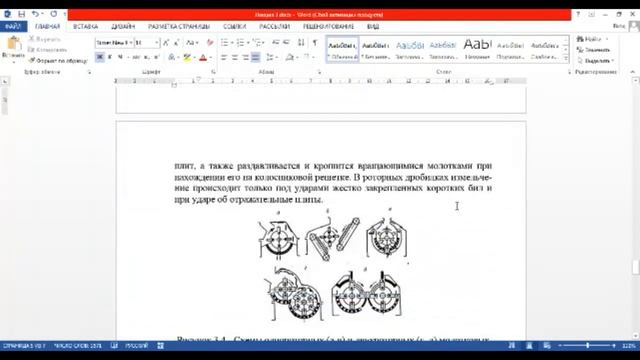Apply bulleted list
The height and width of the screenshot is (360, 640).
click(224, 42)
